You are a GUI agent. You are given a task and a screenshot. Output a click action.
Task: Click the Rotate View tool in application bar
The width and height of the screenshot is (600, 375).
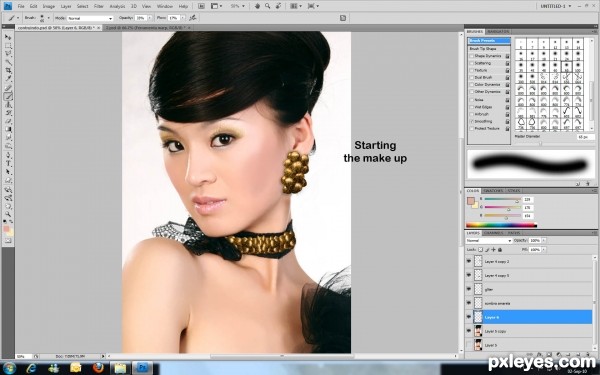[x=279, y=6]
